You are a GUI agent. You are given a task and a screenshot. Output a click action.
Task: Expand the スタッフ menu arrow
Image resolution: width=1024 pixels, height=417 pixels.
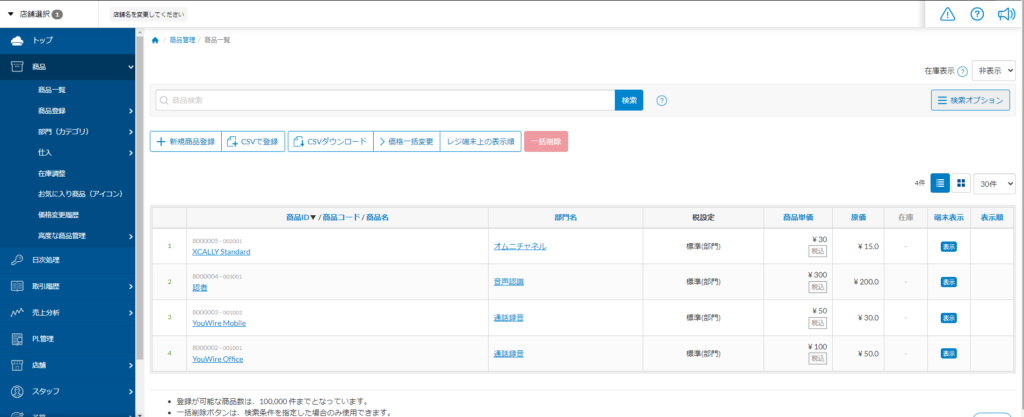131,391
